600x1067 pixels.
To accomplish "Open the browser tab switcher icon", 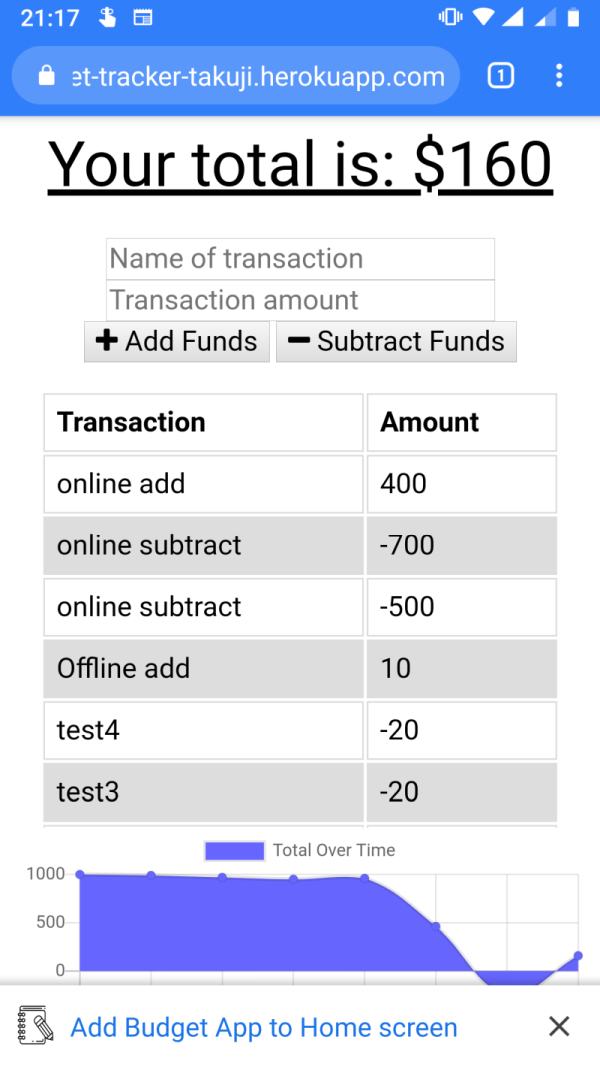I will (501, 76).
